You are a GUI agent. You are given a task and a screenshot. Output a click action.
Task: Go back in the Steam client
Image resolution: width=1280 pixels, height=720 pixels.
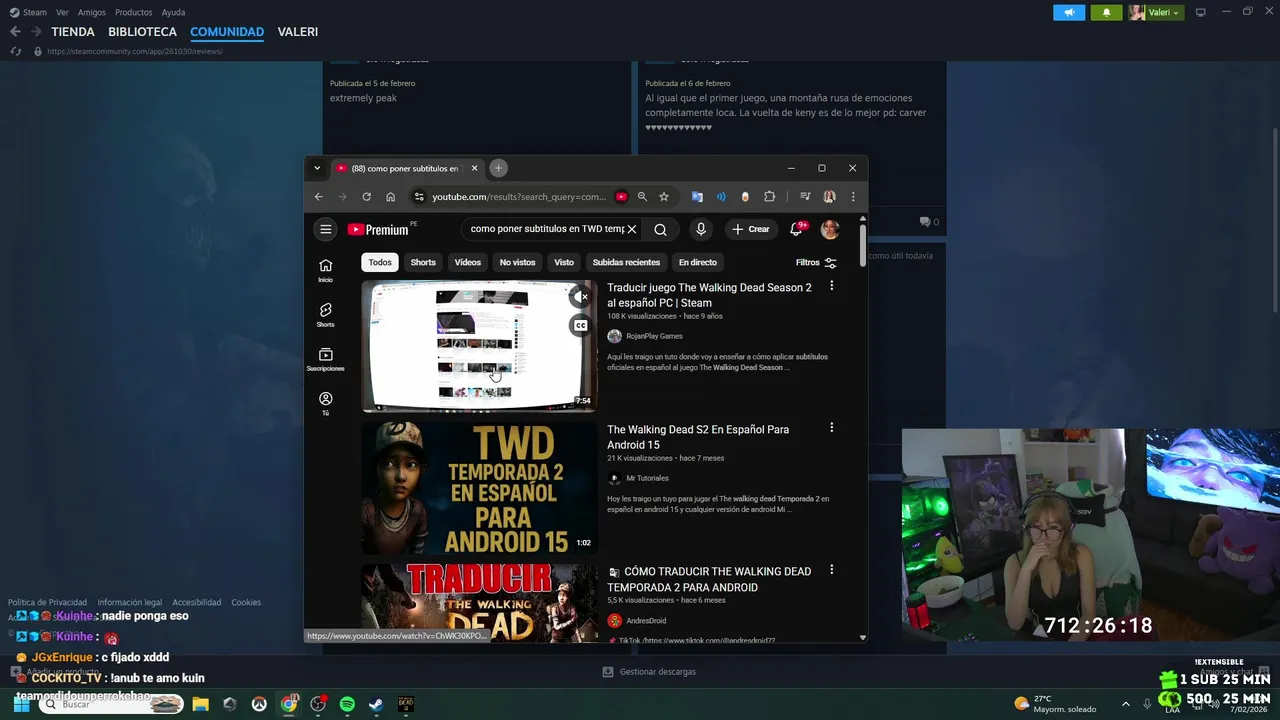[x=15, y=32]
